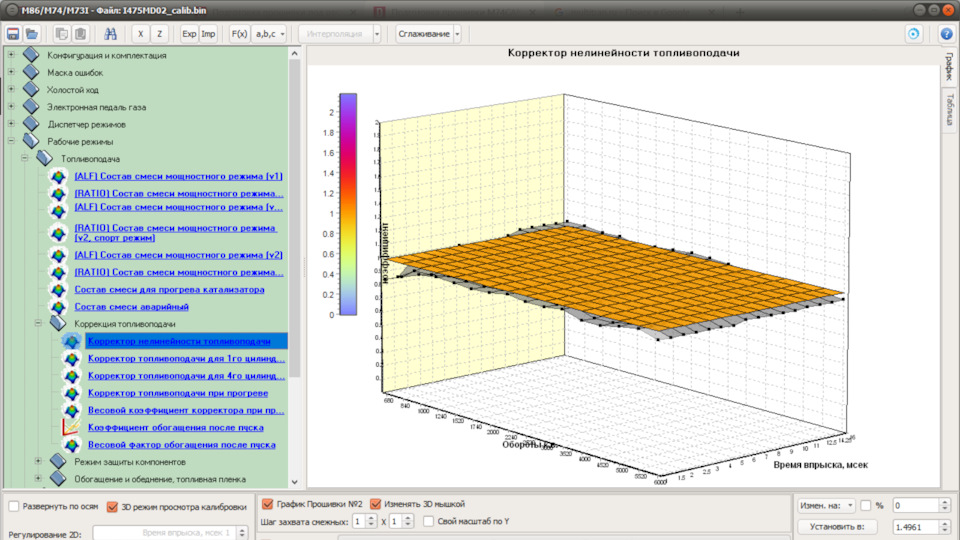Viewport: 960px width, 540px height.
Task: Open Весовой фактор обогащения после пуска
Action: click(181, 444)
